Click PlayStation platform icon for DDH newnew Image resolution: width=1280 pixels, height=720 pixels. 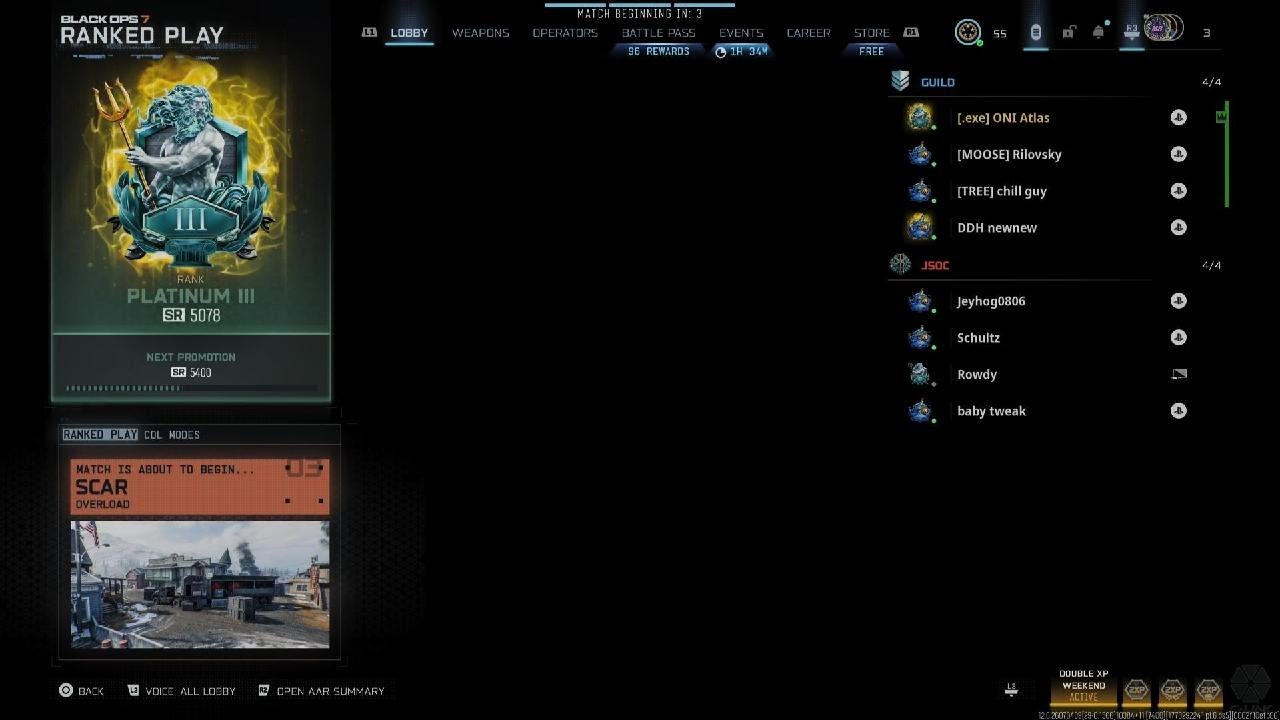click(x=1179, y=227)
